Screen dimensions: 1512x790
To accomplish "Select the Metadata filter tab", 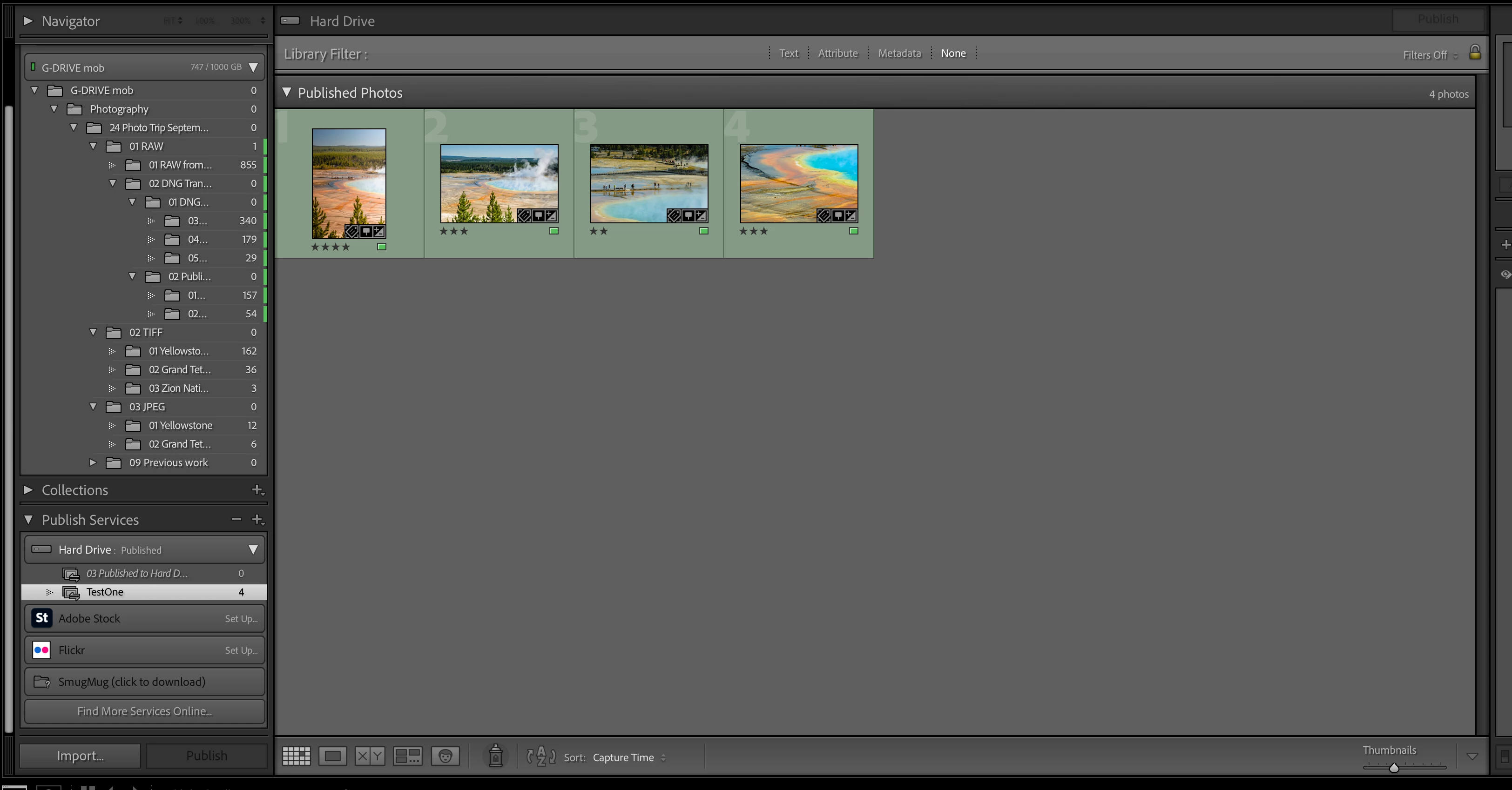I will [x=899, y=54].
